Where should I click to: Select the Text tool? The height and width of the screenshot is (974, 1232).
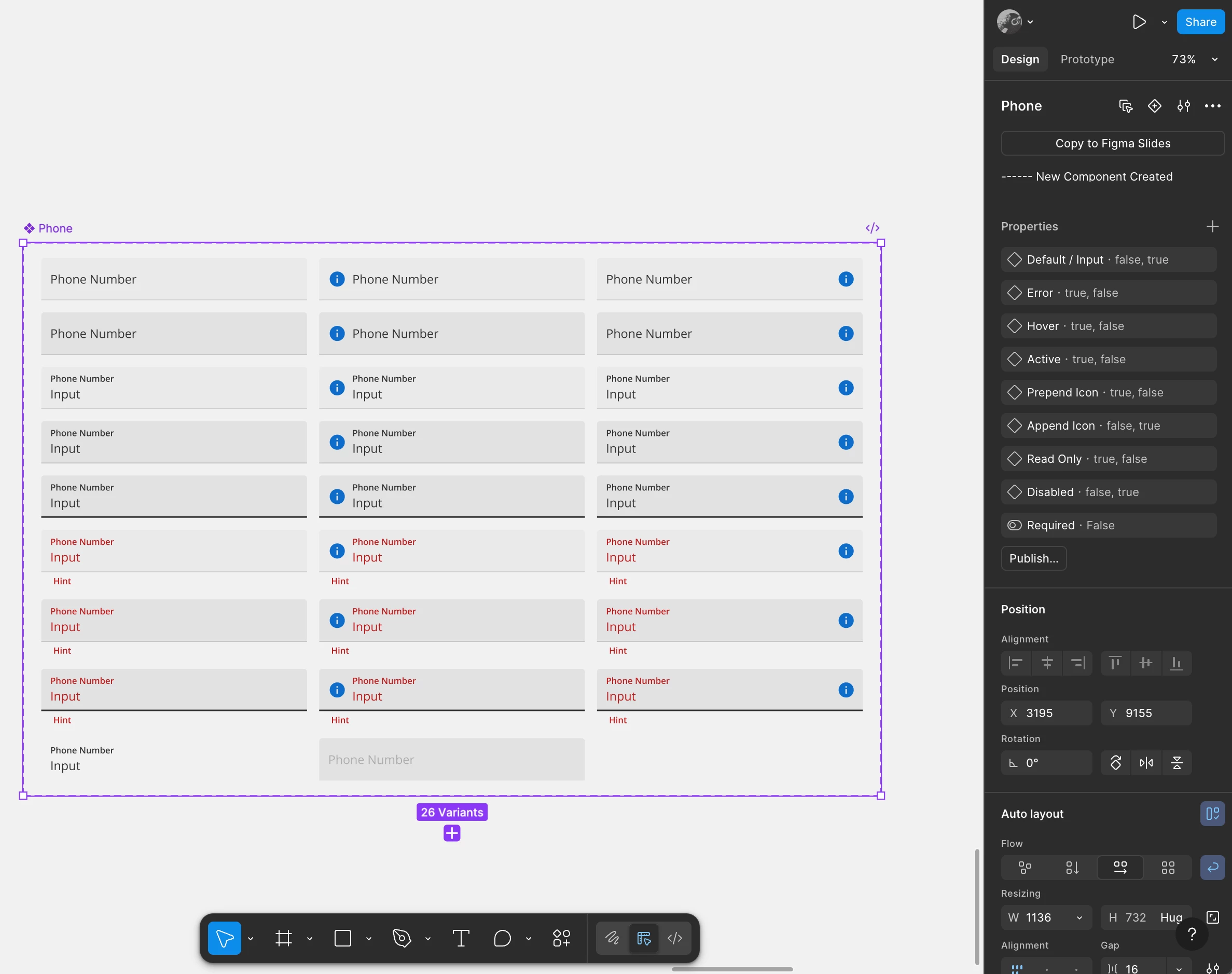click(461, 938)
